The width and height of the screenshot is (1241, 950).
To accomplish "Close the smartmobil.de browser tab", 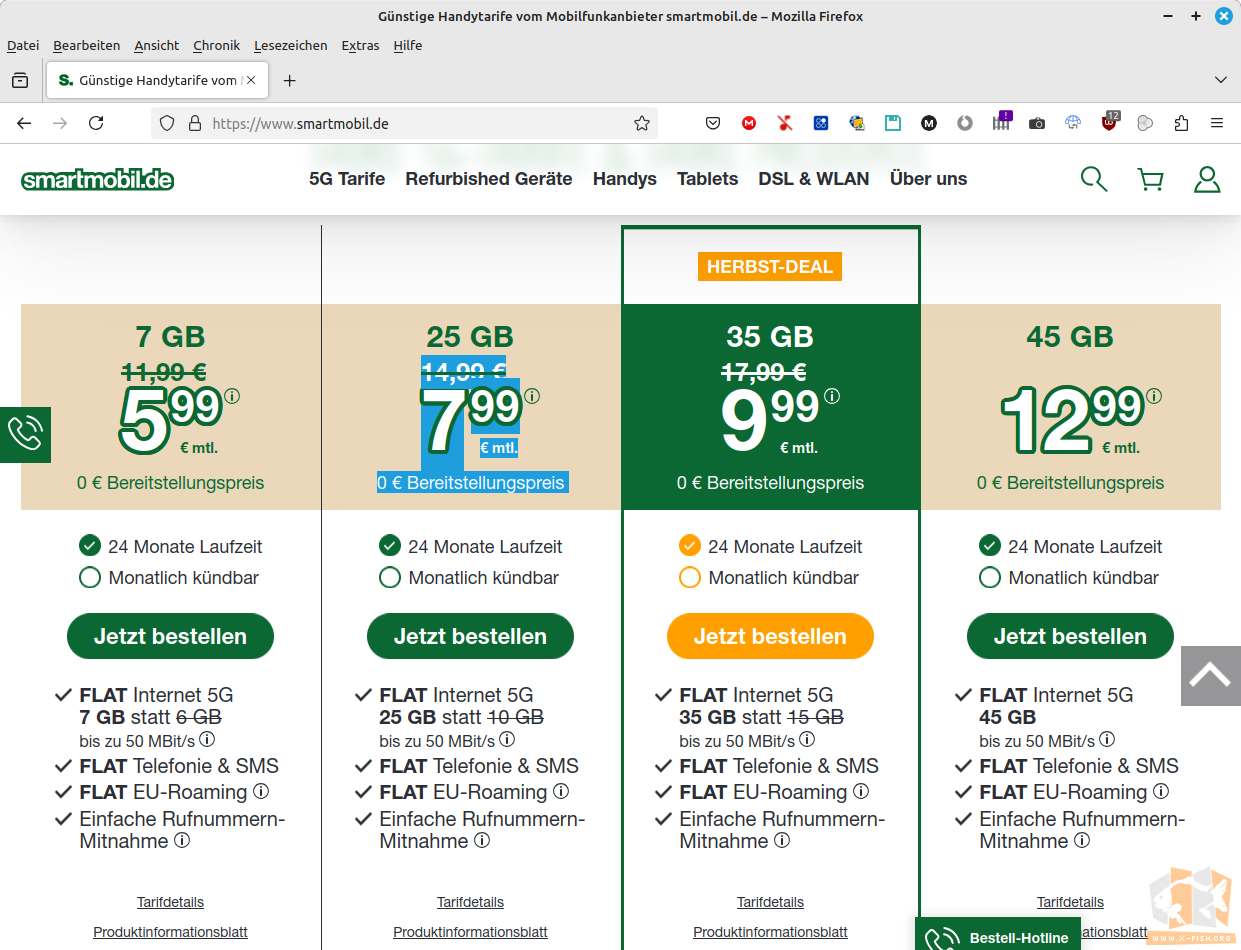I will [x=251, y=80].
